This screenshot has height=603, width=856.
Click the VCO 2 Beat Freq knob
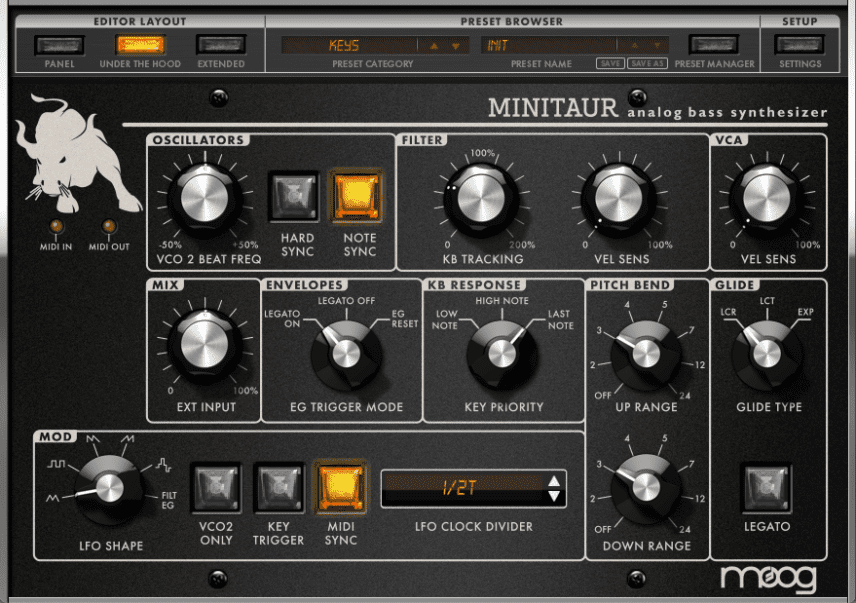(205, 199)
